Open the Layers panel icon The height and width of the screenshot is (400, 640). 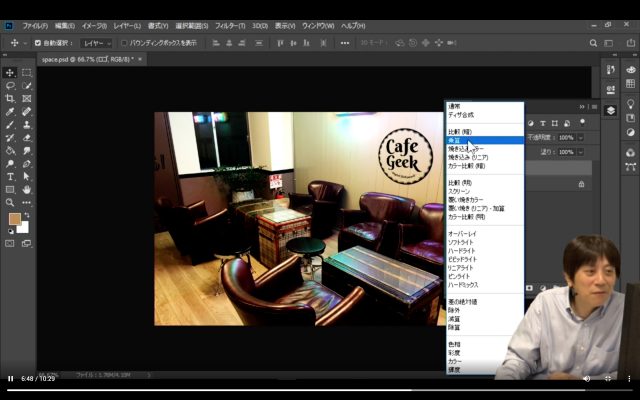pos(610,111)
